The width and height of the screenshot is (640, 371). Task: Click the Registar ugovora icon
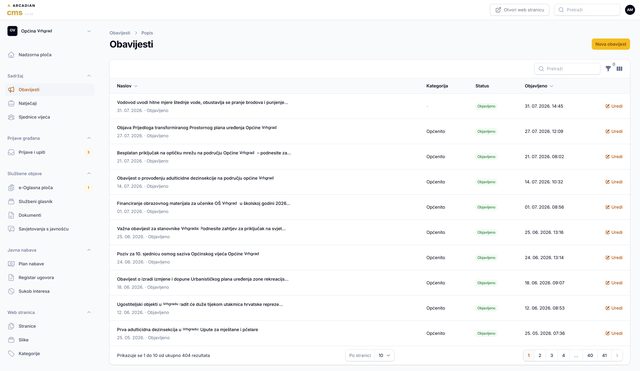tap(11, 278)
